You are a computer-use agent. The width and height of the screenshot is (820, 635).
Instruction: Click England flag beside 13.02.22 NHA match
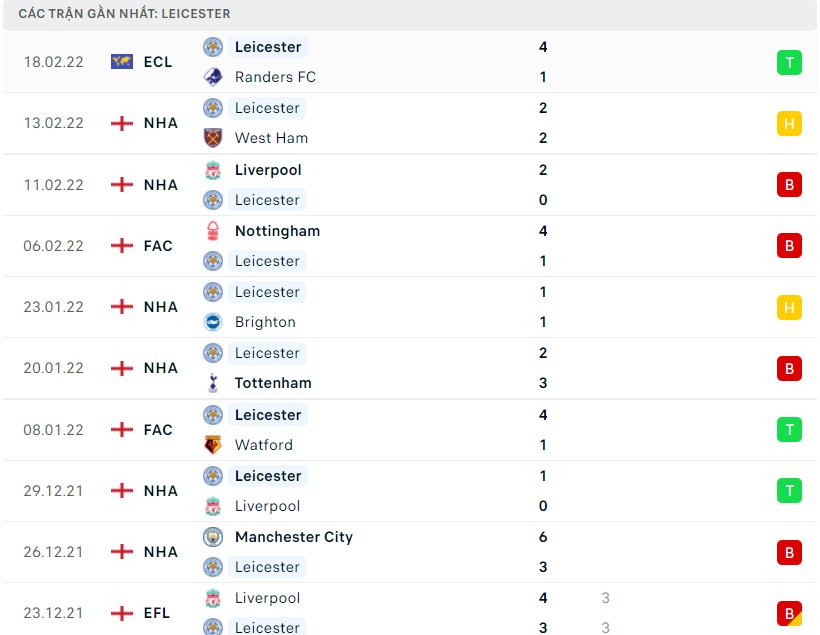(x=122, y=123)
